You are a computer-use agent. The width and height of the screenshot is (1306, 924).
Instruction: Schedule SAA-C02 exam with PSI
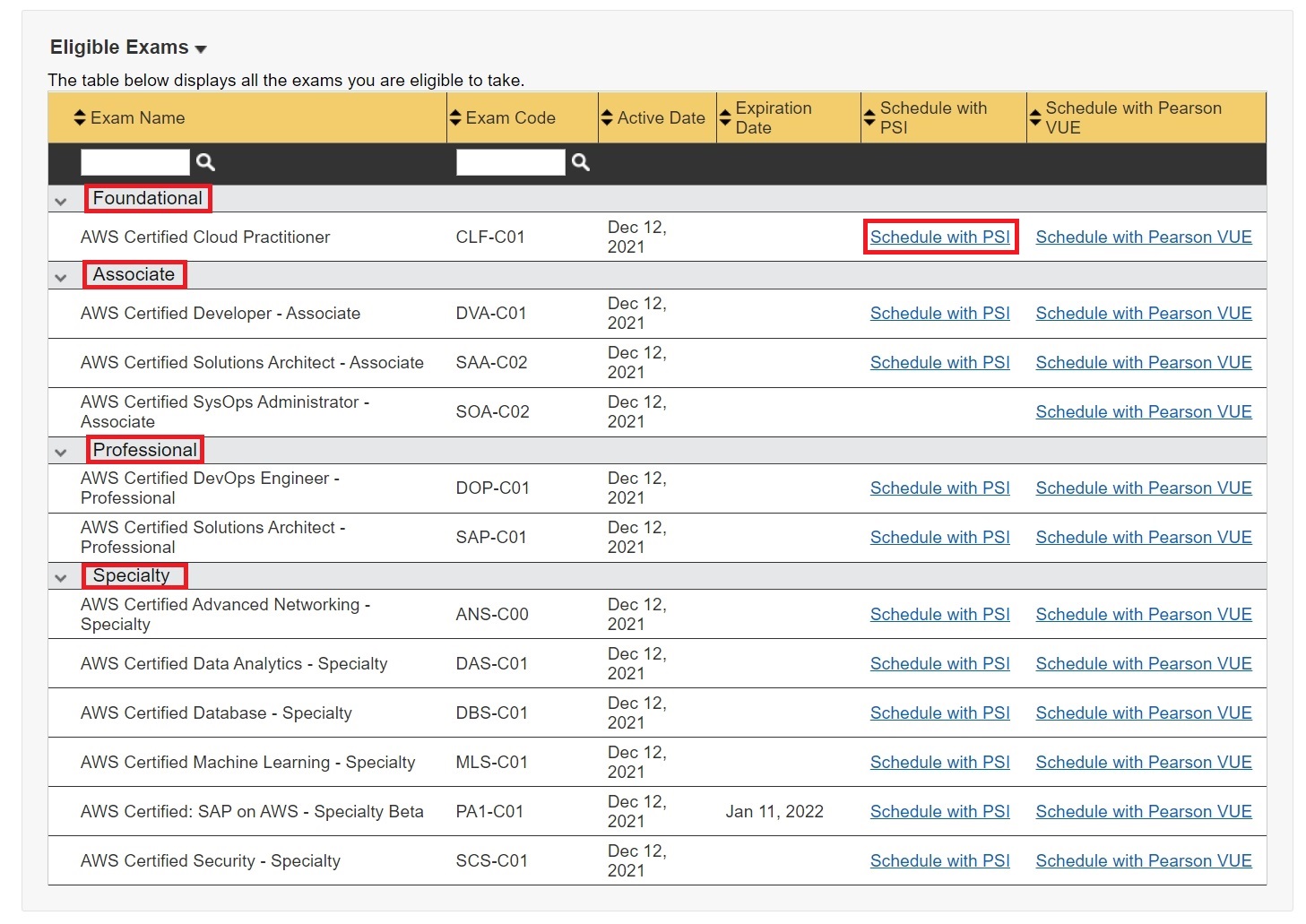click(940, 362)
